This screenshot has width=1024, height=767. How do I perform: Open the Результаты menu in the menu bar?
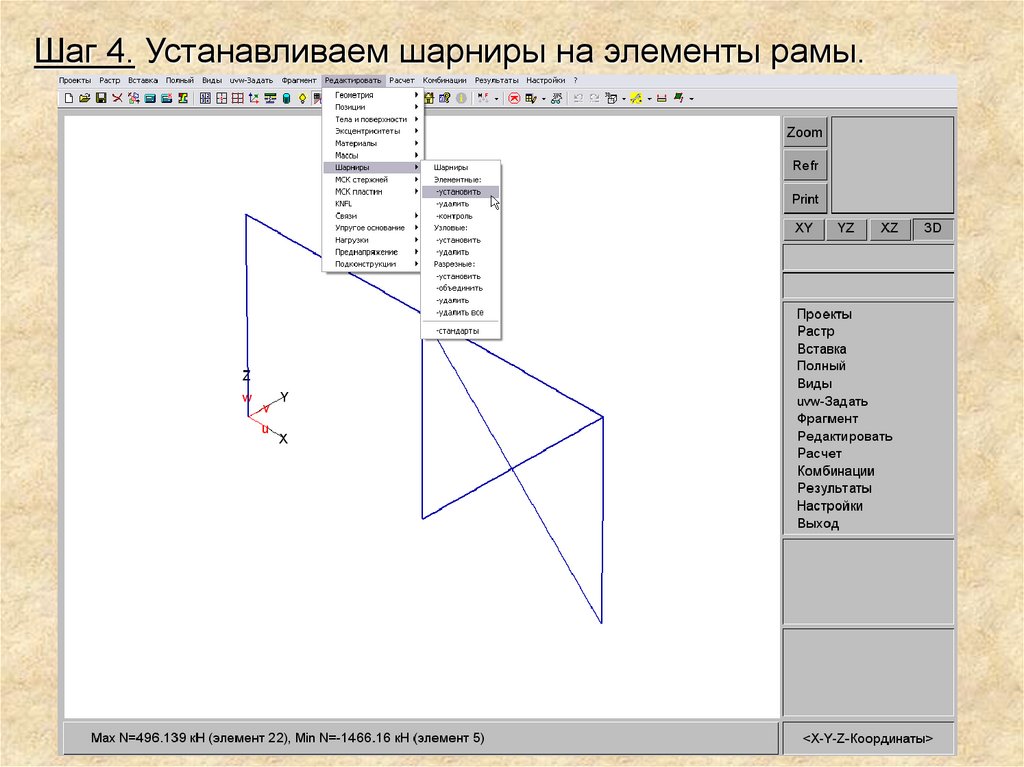coord(496,80)
